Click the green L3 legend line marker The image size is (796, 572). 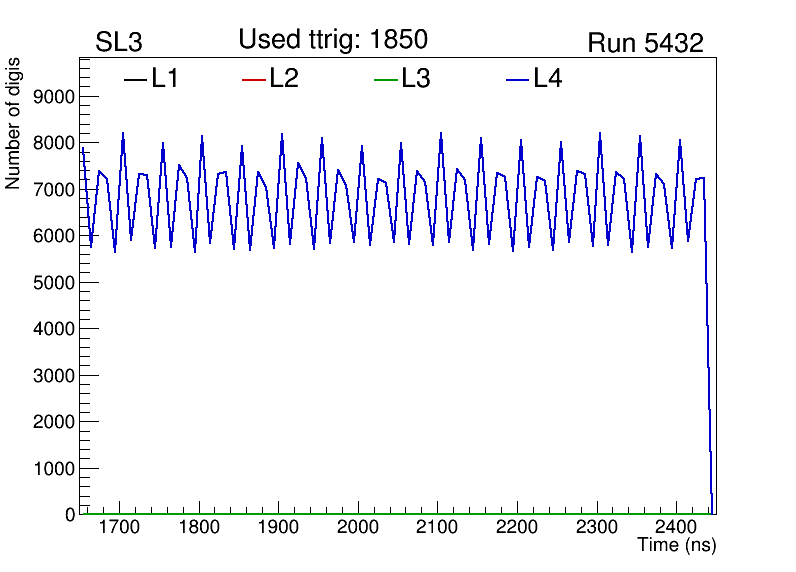point(385,80)
